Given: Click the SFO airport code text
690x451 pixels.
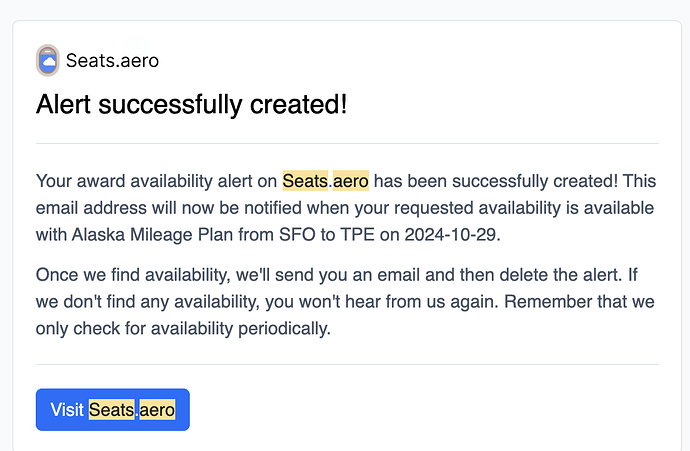Looking at the screenshot, I should coord(297,235).
